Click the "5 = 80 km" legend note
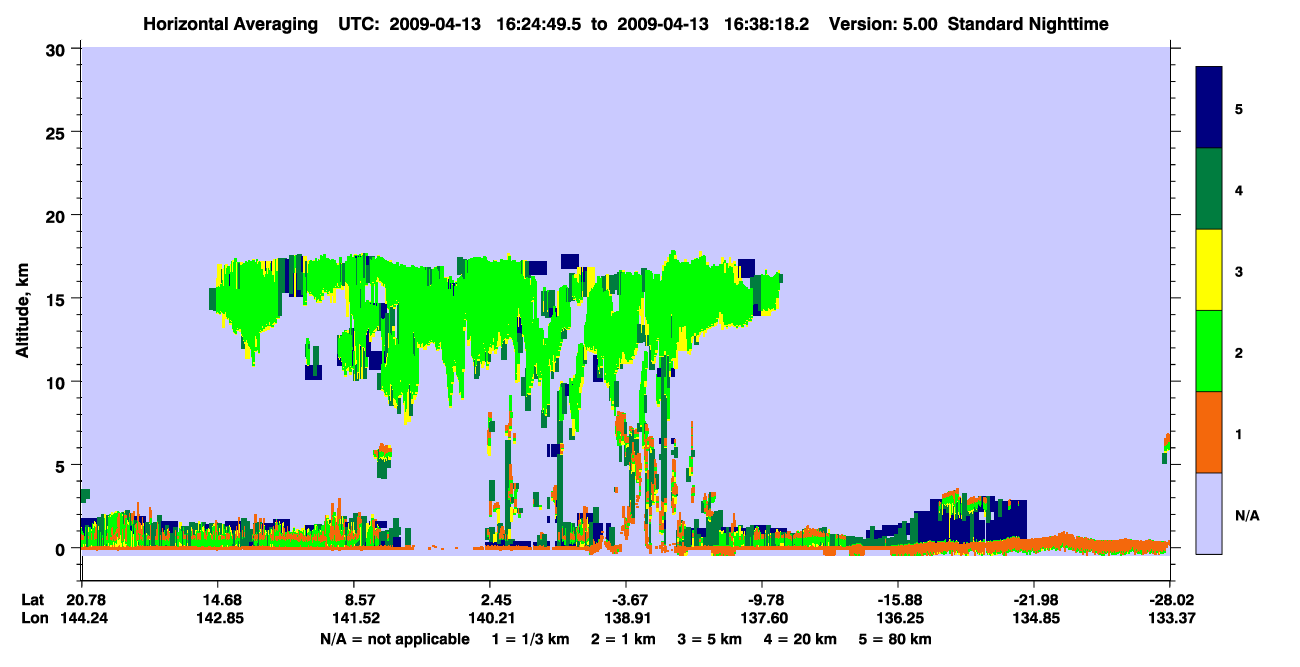 pos(896,639)
